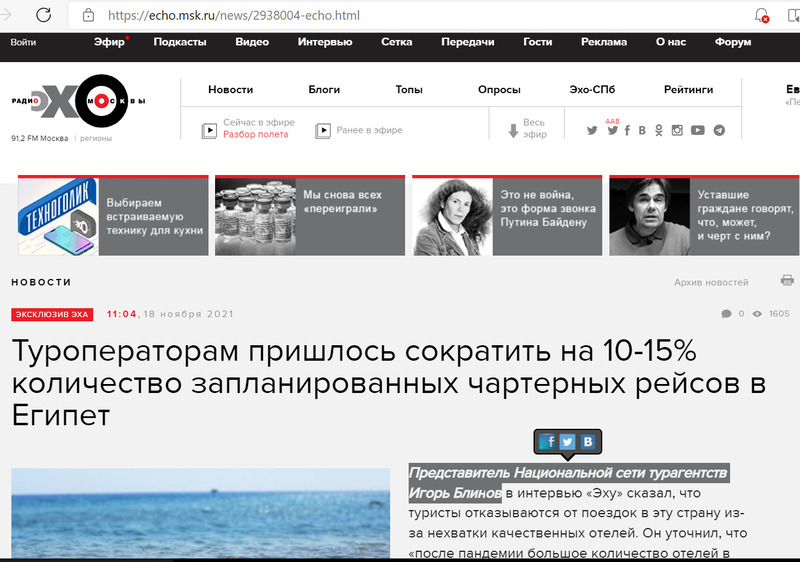Screen dimensions: 800x562
Task: Reload the page with browser refresh button
Action: click(x=43, y=15)
